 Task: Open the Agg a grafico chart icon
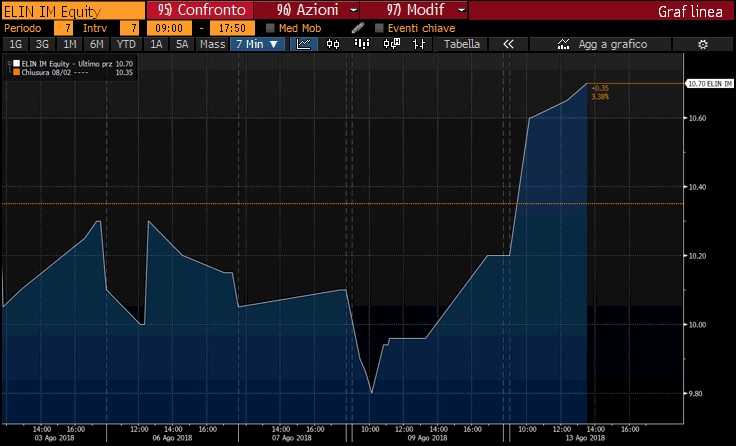[x=563, y=44]
